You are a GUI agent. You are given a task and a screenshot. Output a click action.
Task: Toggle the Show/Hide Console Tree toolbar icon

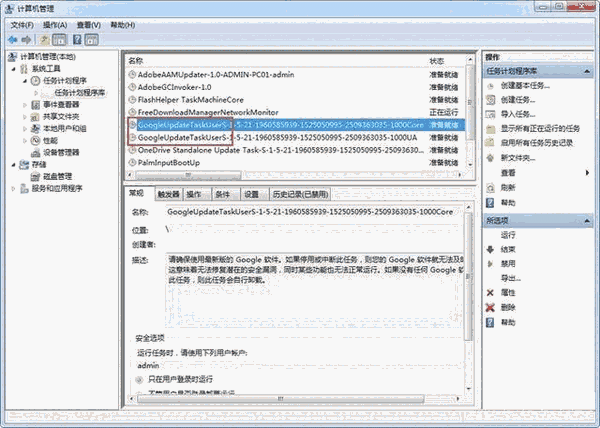[59, 39]
